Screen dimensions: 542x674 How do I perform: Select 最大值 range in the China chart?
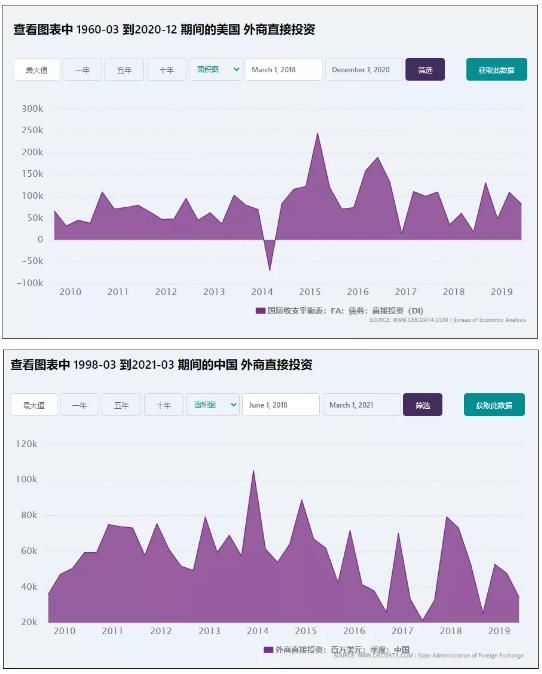tap(34, 404)
